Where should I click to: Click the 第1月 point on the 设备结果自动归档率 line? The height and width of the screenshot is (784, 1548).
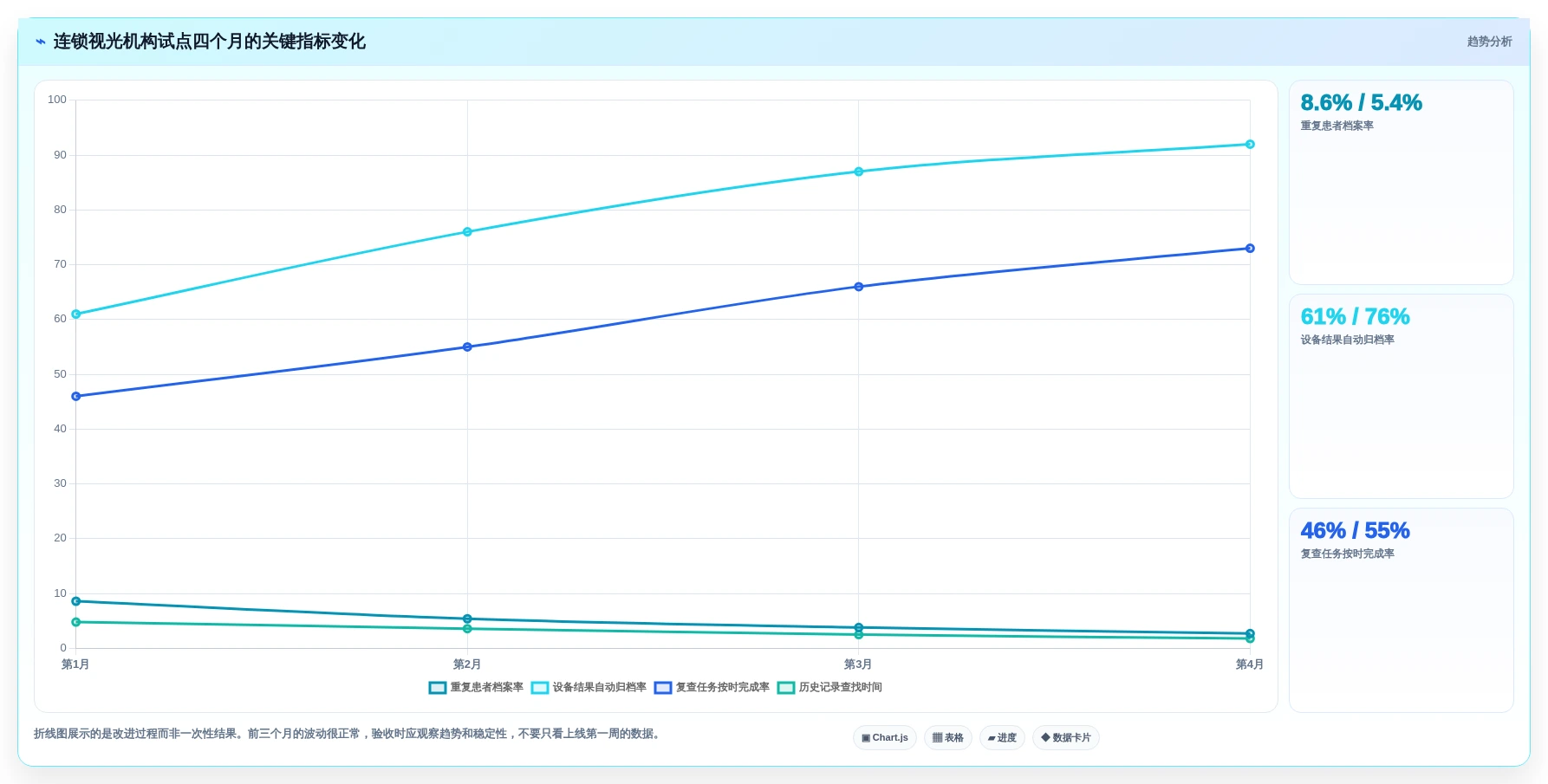tap(76, 314)
